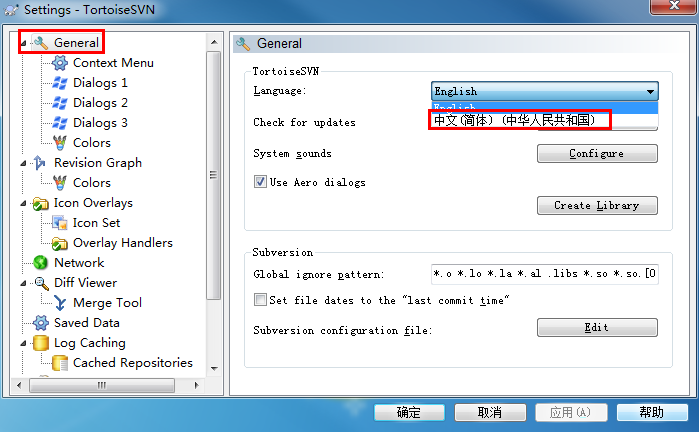Select the Dialogs 2 tree item
Viewport: 699px width, 432px height.
coord(100,103)
